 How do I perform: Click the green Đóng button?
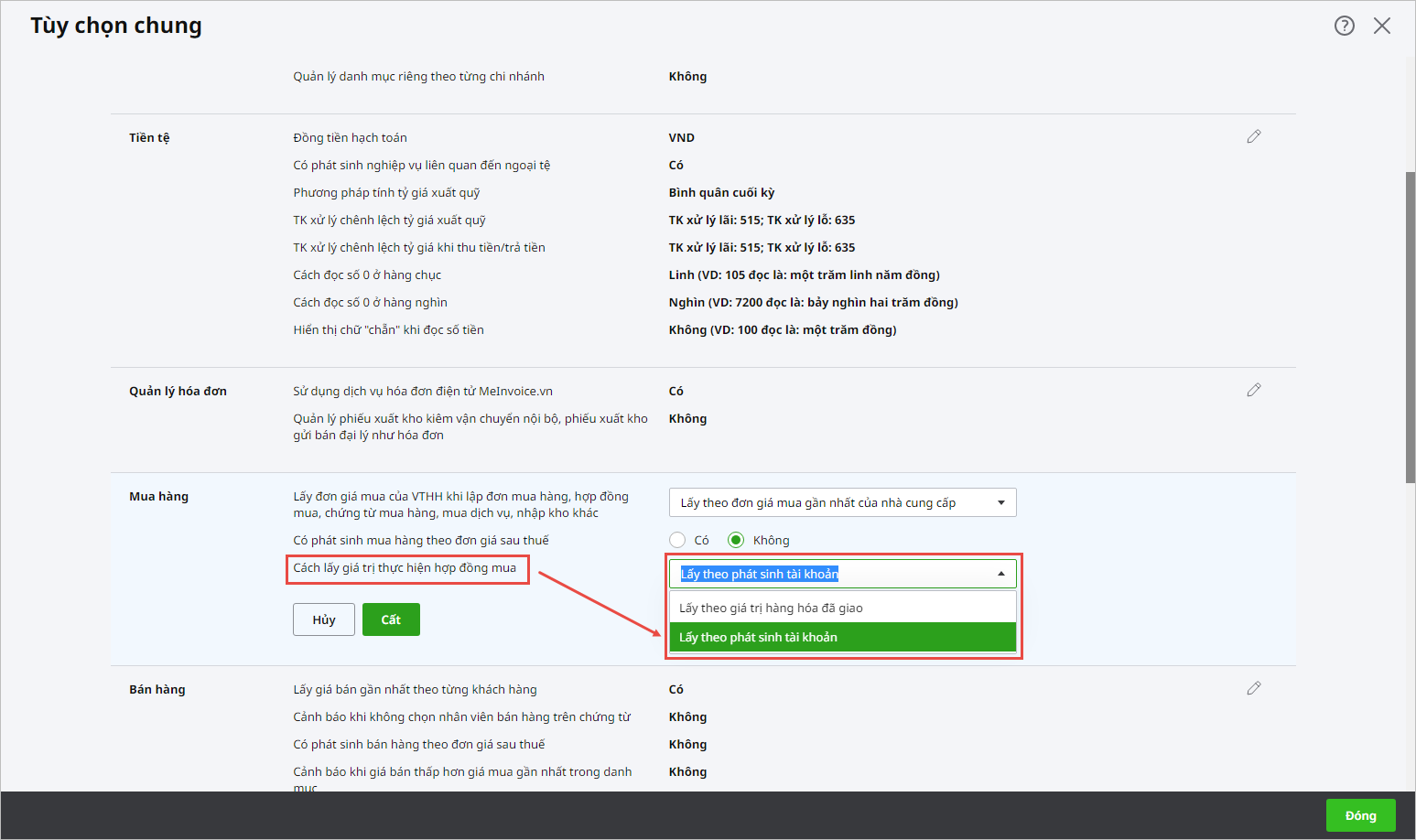coord(1360,815)
